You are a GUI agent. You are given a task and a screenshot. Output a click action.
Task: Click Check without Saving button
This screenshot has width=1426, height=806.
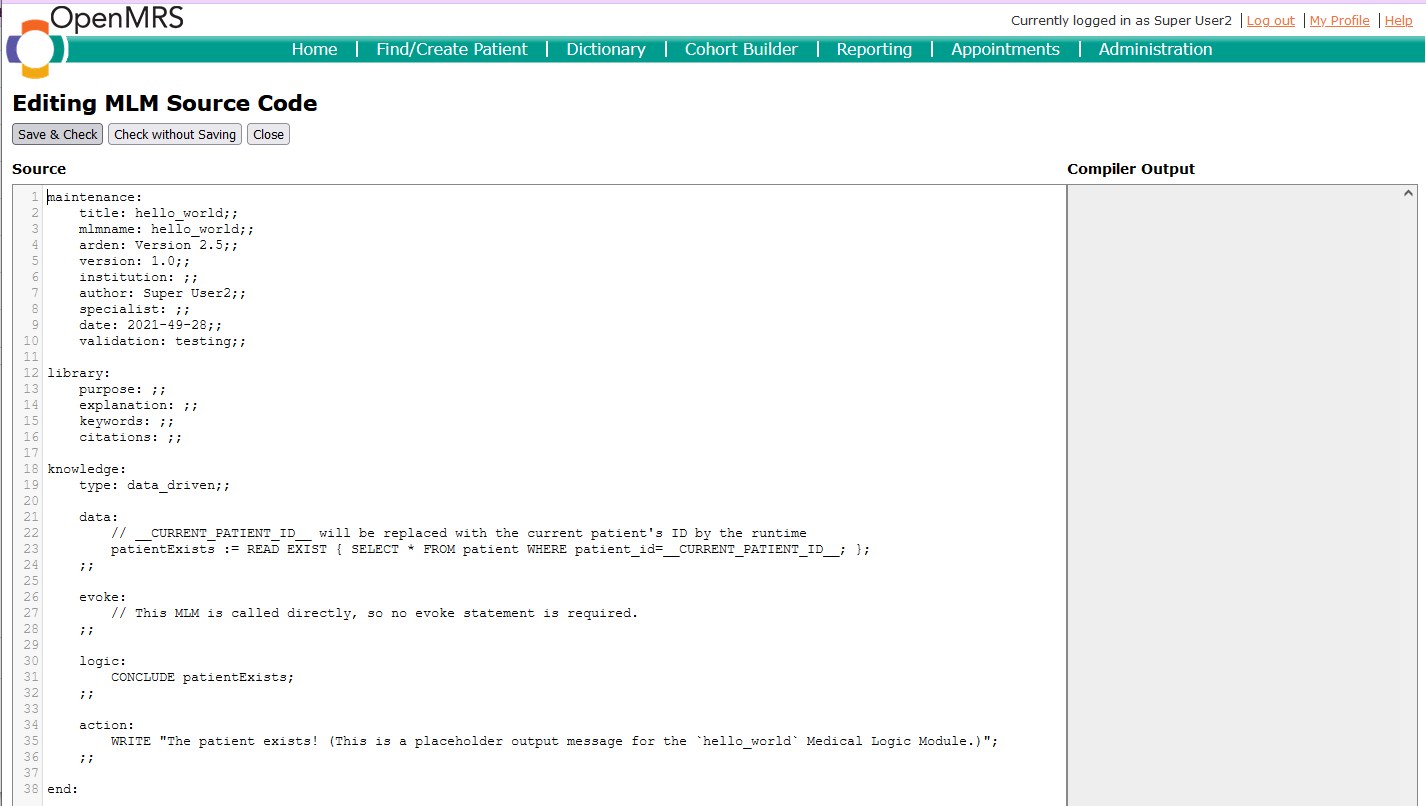175,134
